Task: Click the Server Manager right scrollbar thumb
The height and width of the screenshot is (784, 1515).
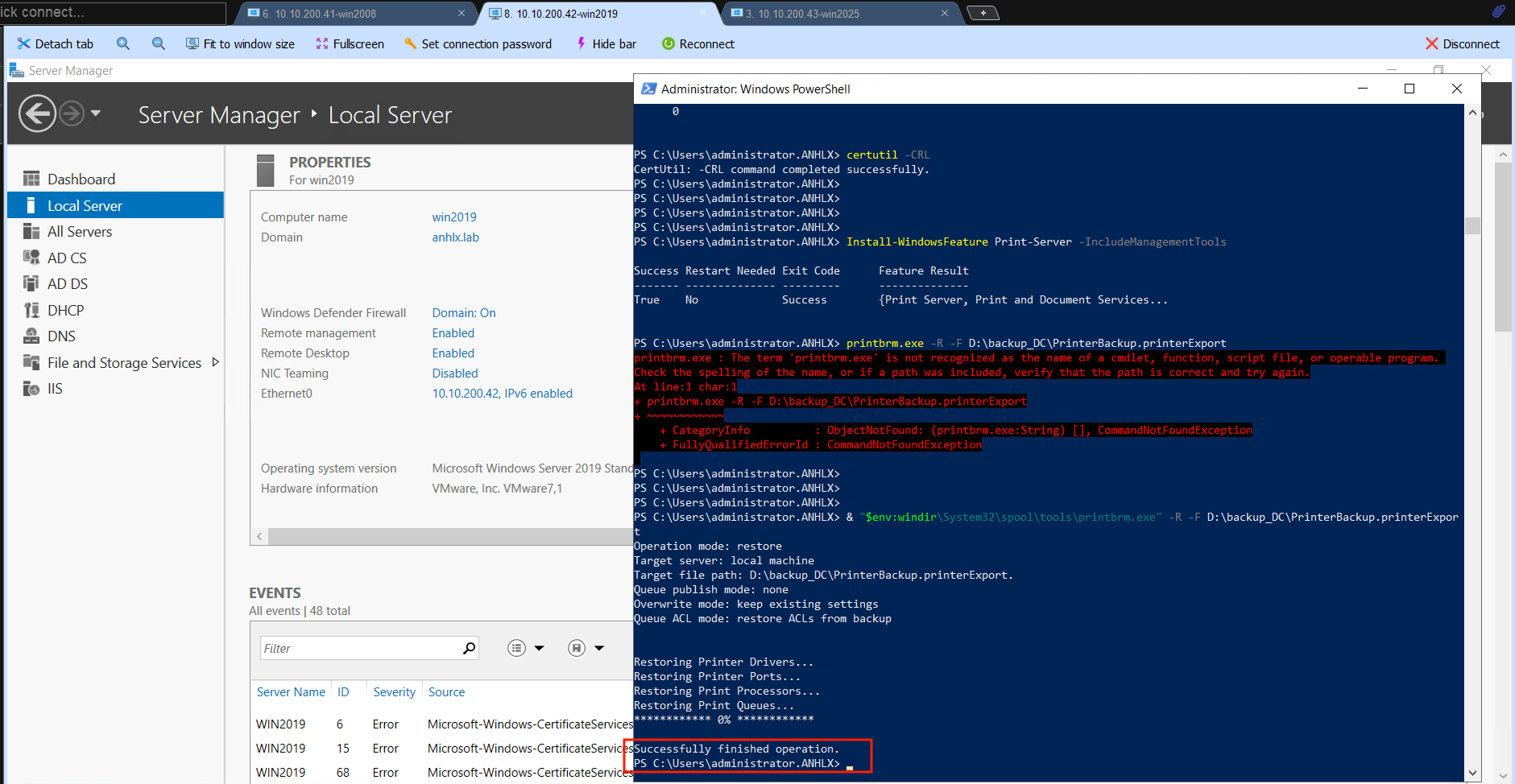Action: (x=1503, y=247)
